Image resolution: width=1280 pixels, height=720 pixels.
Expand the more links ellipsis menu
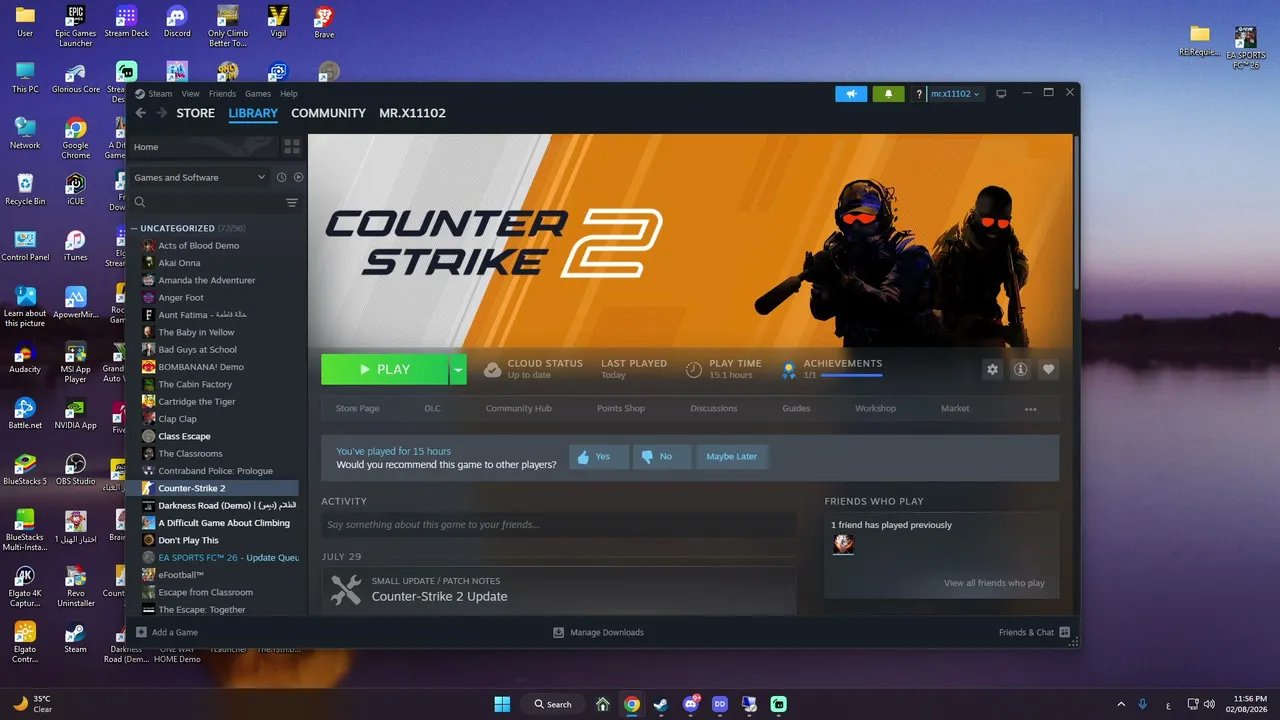(x=1030, y=408)
